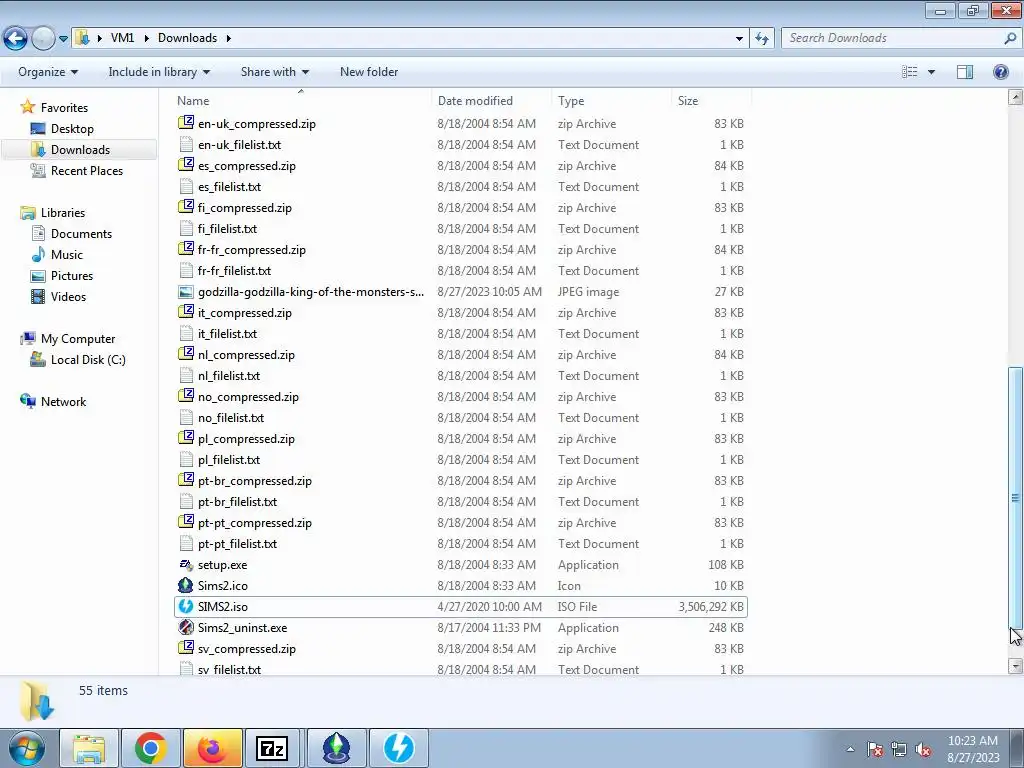Open Include in library menu

[x=159, y=72]
